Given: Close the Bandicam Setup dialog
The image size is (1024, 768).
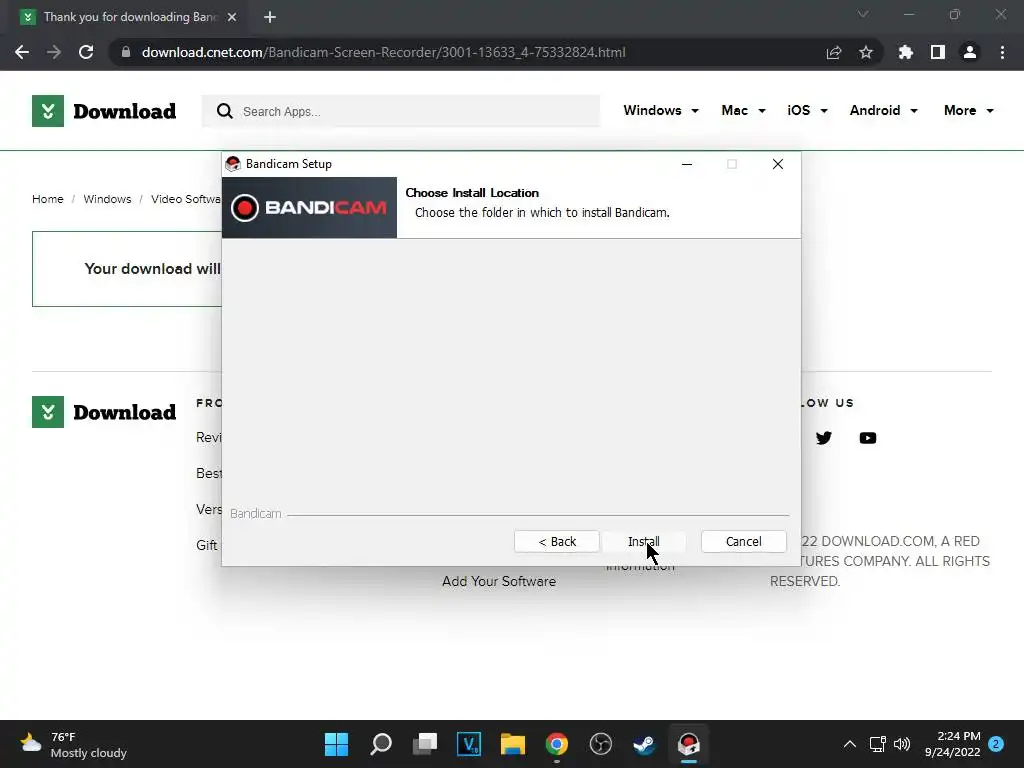Looking at the screenshot, I should (777, 164).
